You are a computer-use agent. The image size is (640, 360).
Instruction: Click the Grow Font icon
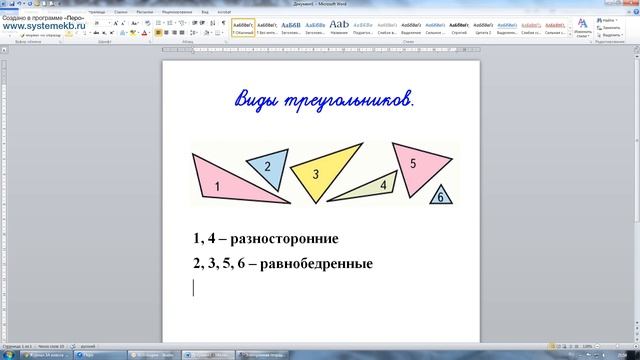116,23
